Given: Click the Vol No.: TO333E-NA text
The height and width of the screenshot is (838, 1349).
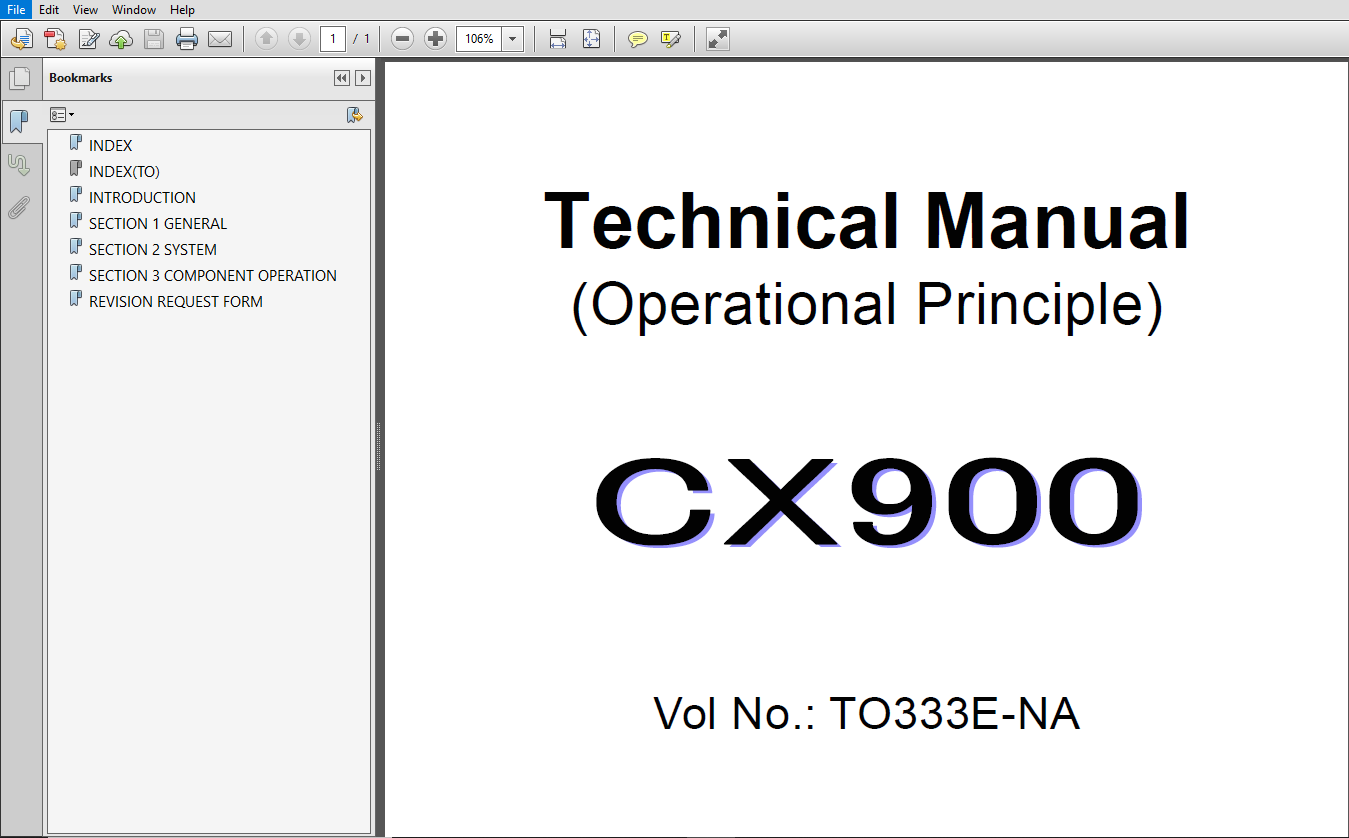Looking at the screenshot, I should point(867,714).
